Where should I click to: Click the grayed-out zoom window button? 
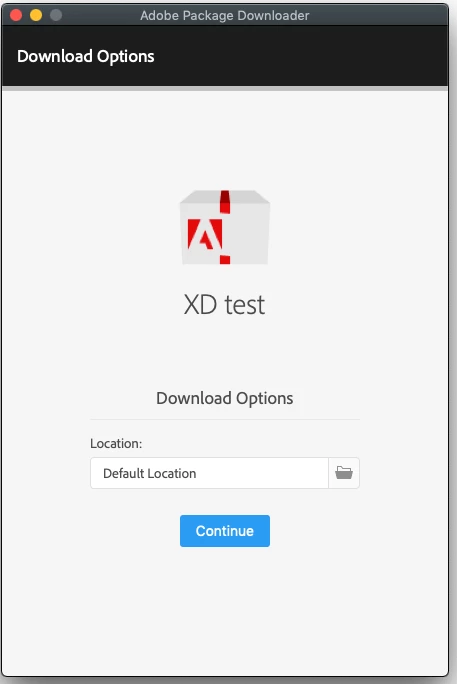56,15
